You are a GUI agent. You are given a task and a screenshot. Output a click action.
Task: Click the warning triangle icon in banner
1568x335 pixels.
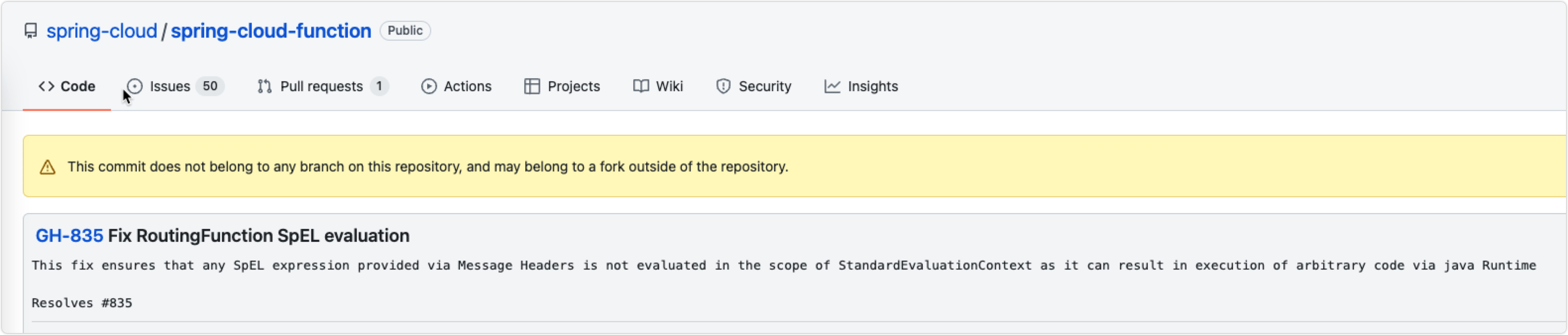[48, 167]
